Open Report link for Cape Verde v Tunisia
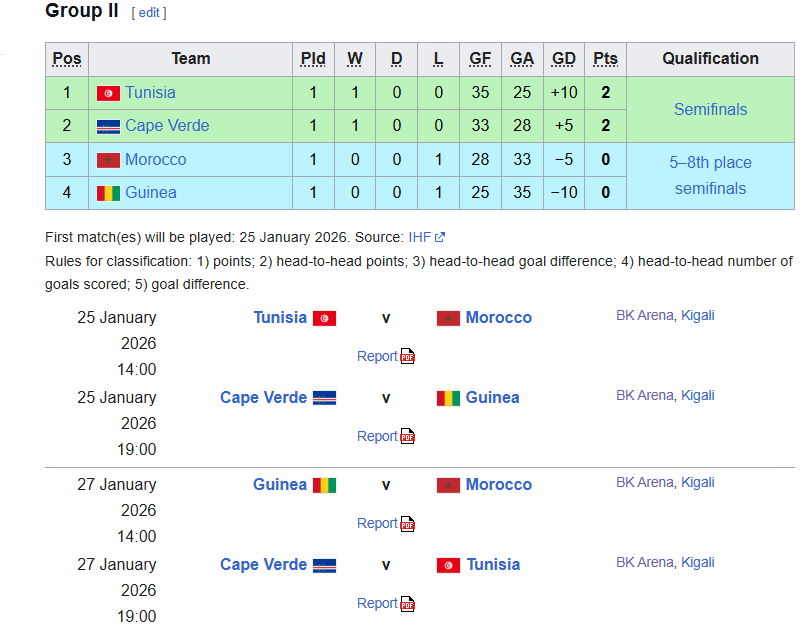This screenshot has height=638, width=805. pos(377,603)
